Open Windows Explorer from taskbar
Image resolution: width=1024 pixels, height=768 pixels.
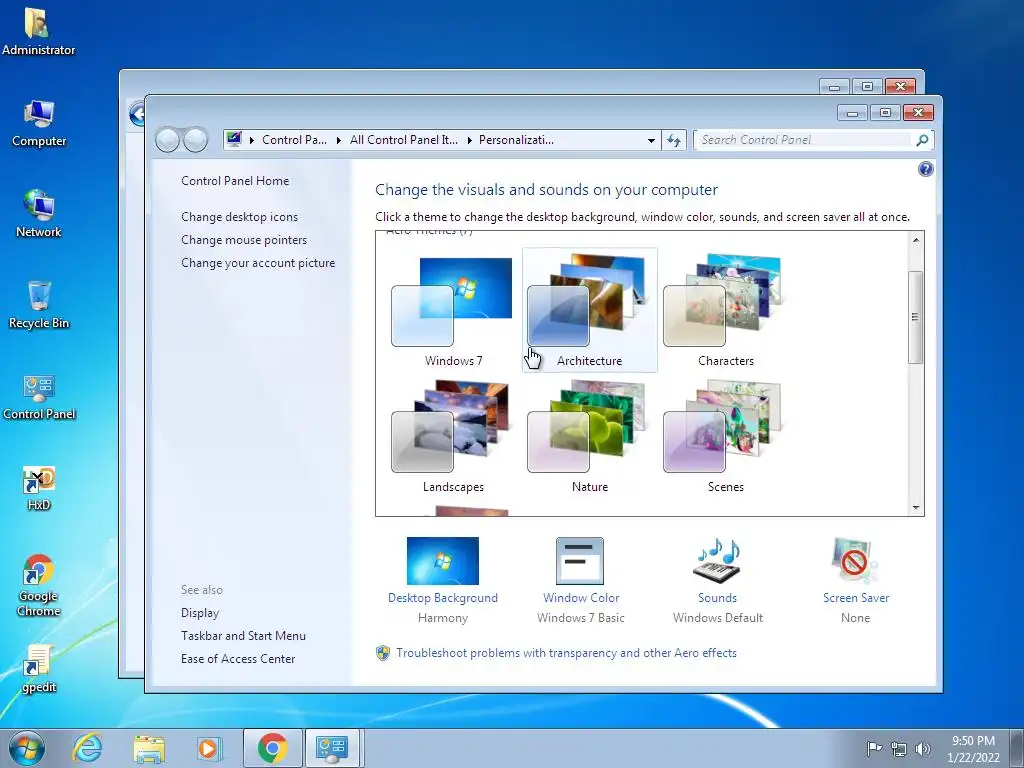pos(148,748)
